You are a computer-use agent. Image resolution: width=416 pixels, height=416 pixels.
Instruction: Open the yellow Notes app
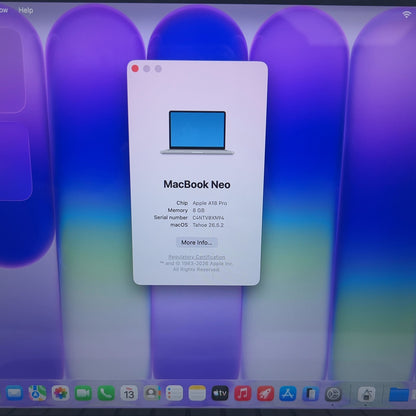tap(197, 393)
